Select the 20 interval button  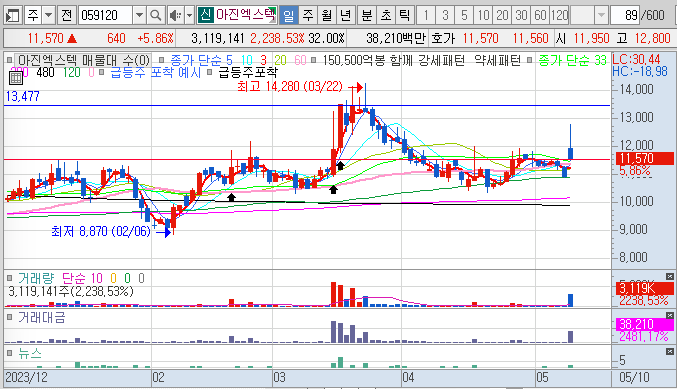pyautogui.click(x=502, y=16)
